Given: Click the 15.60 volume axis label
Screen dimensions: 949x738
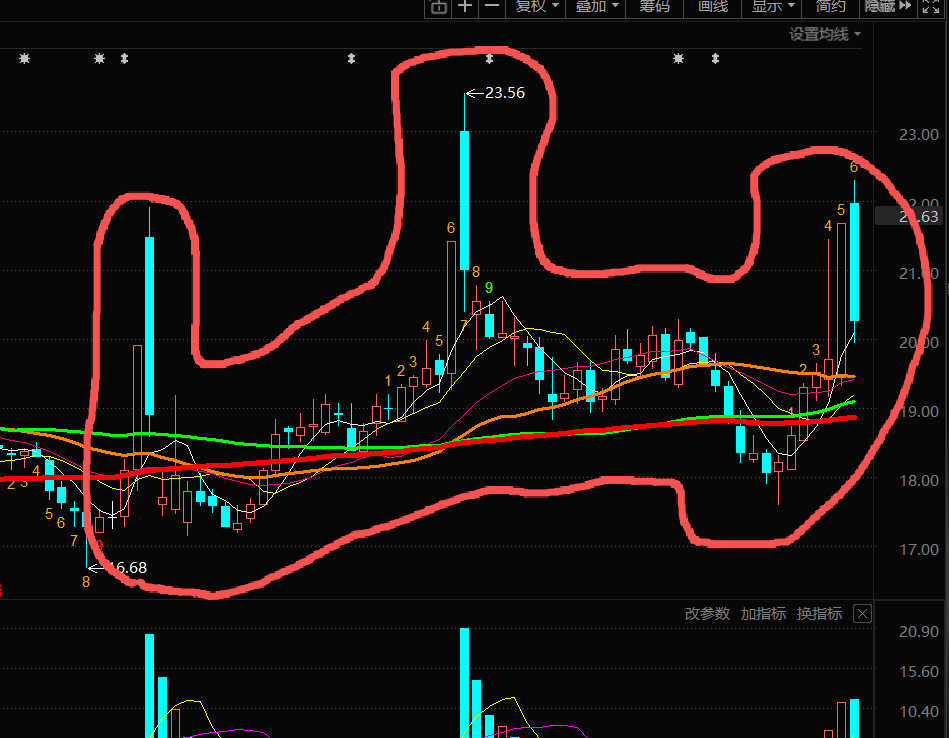Looking at the screenshot, I should pos(919,671).
